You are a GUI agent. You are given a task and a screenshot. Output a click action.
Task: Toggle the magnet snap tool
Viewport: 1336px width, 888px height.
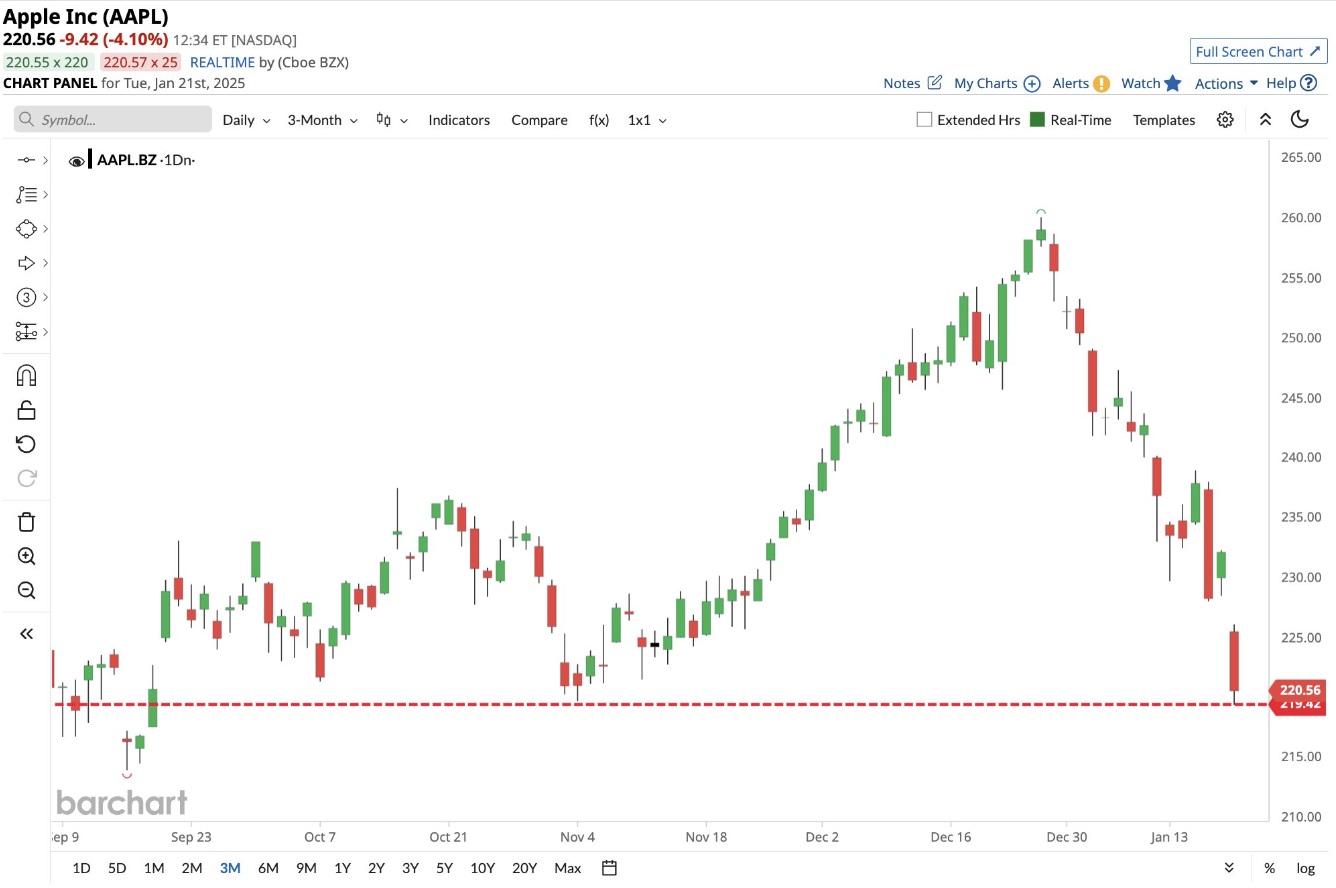pos(26,376)
